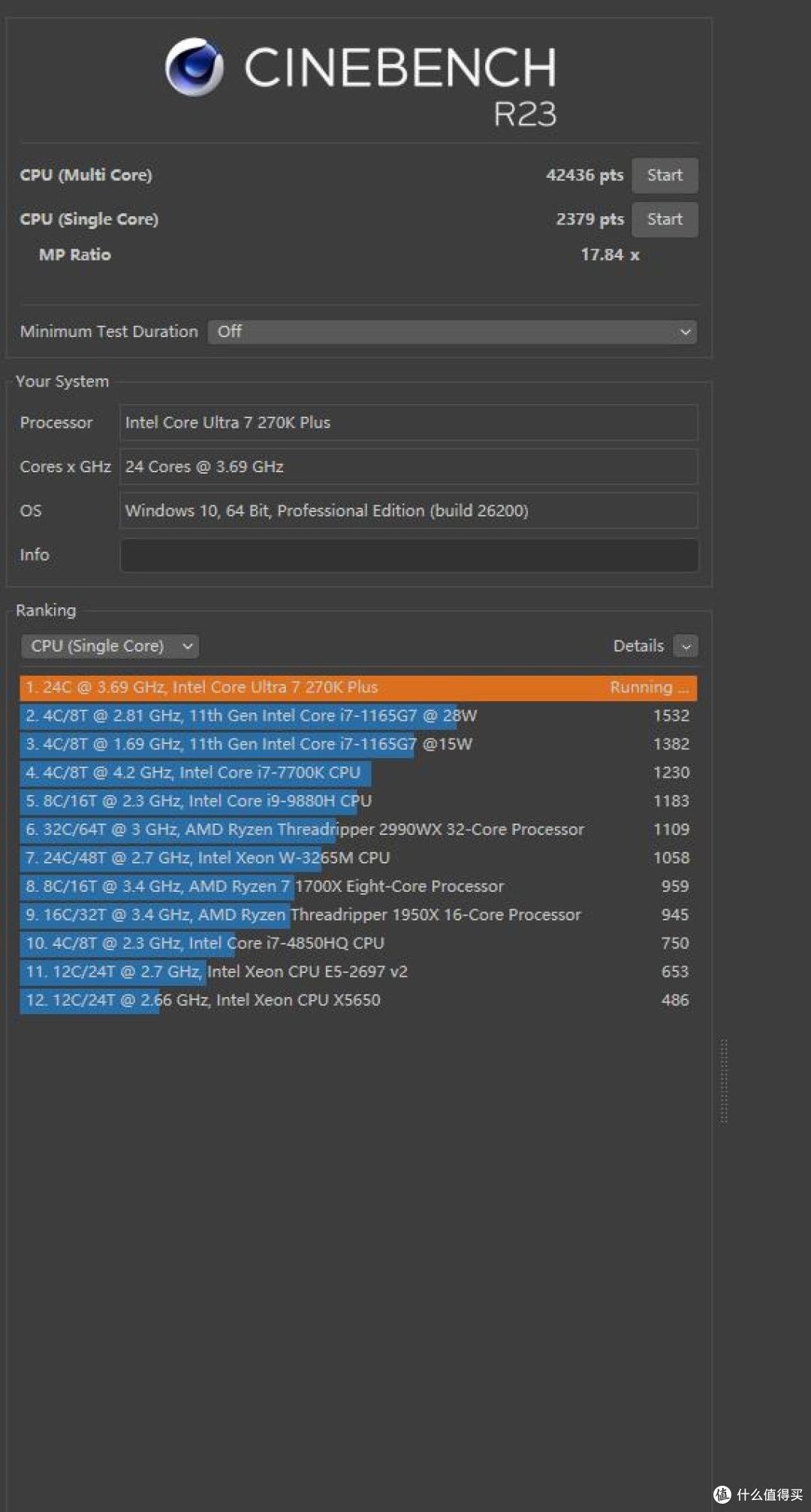Select ranking row AMD Ryzen 7 1700X

pyautogui.click(x=358, y=887)
